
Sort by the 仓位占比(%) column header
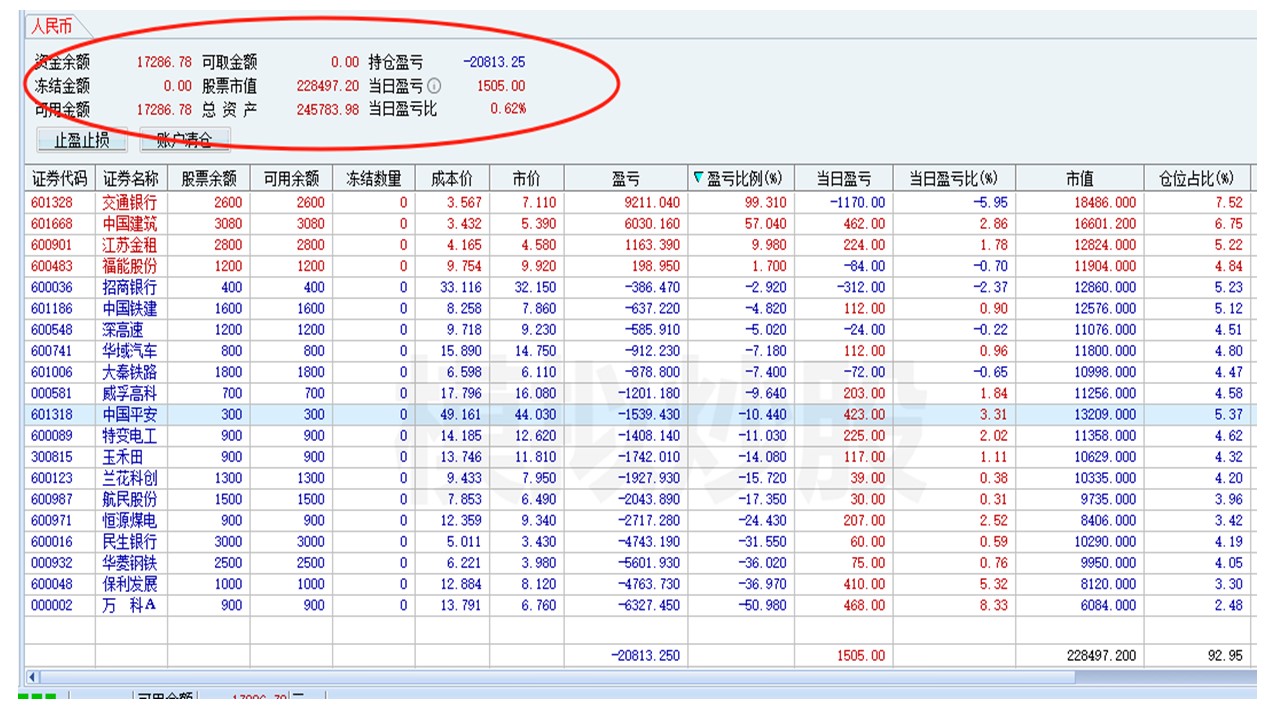point(1198,179)
